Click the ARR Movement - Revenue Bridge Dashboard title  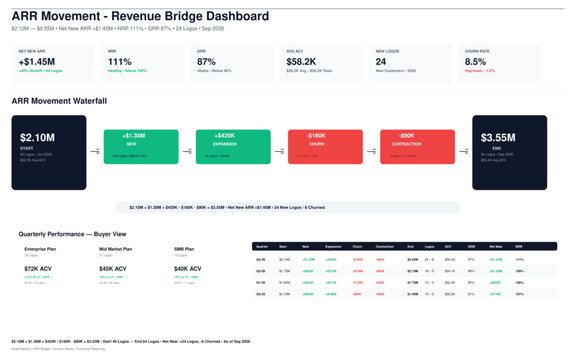point(140,16)
